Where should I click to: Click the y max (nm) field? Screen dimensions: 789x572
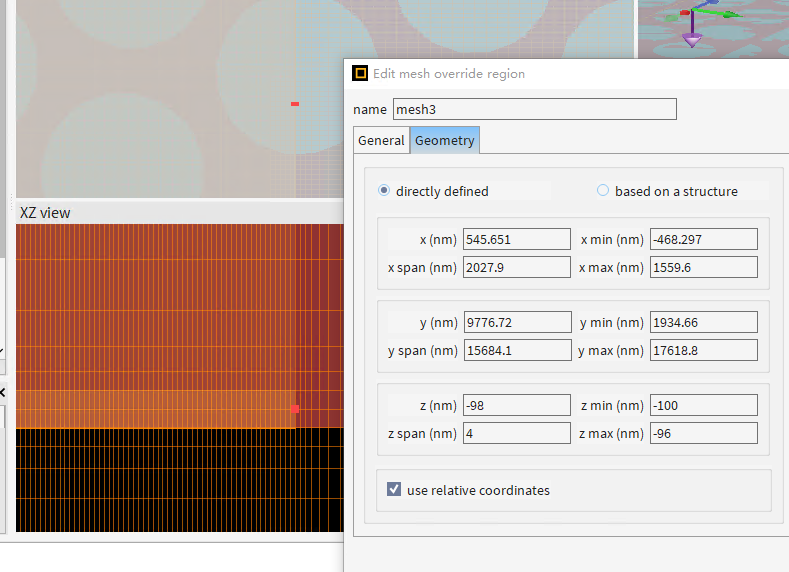tap(704, 350)
